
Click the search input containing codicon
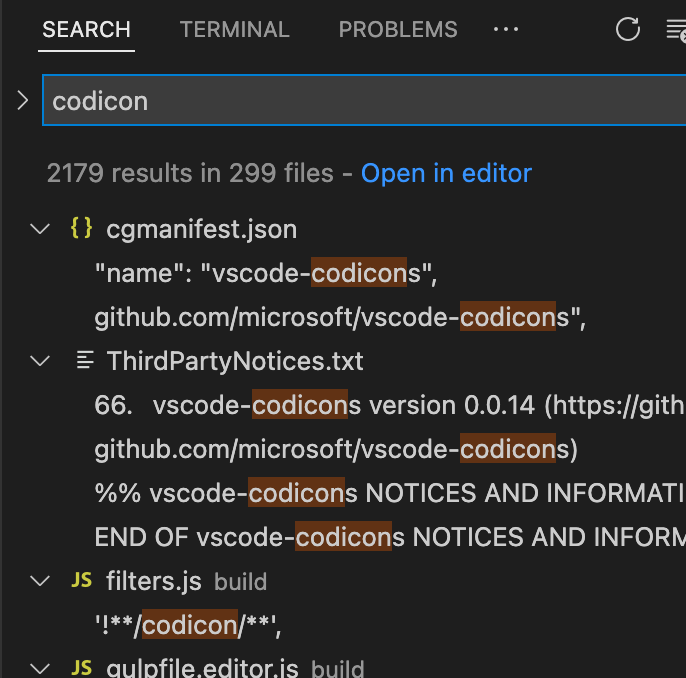point(360,101)
